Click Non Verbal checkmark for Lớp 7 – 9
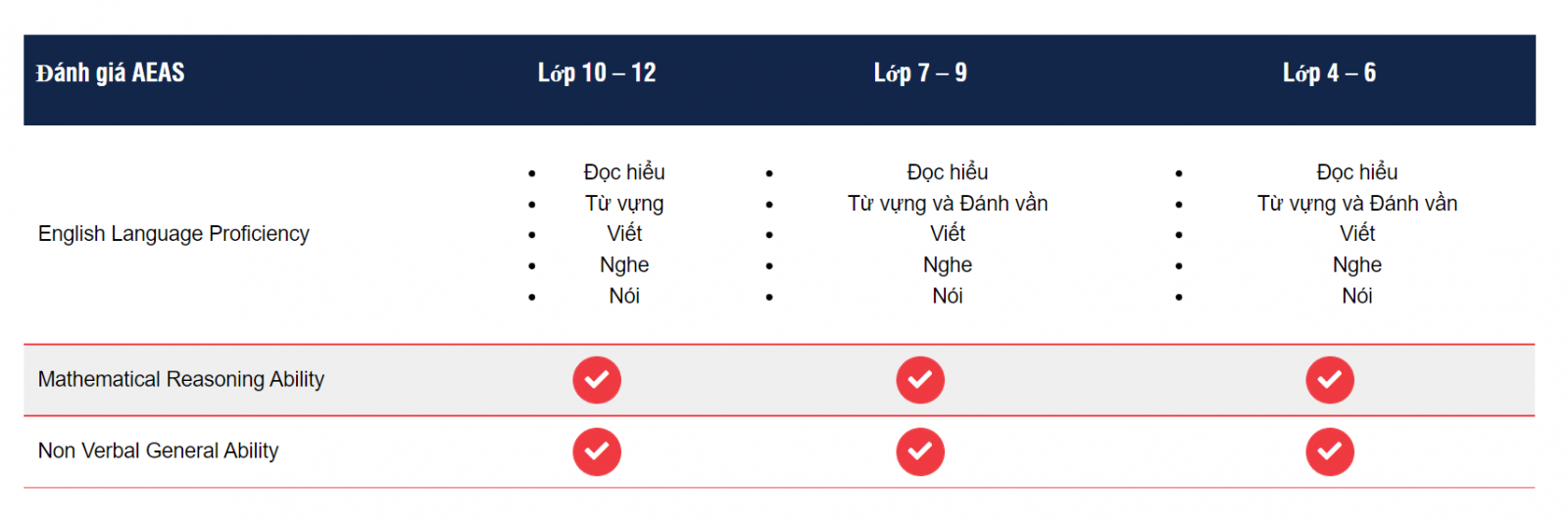 pos(920,451)
